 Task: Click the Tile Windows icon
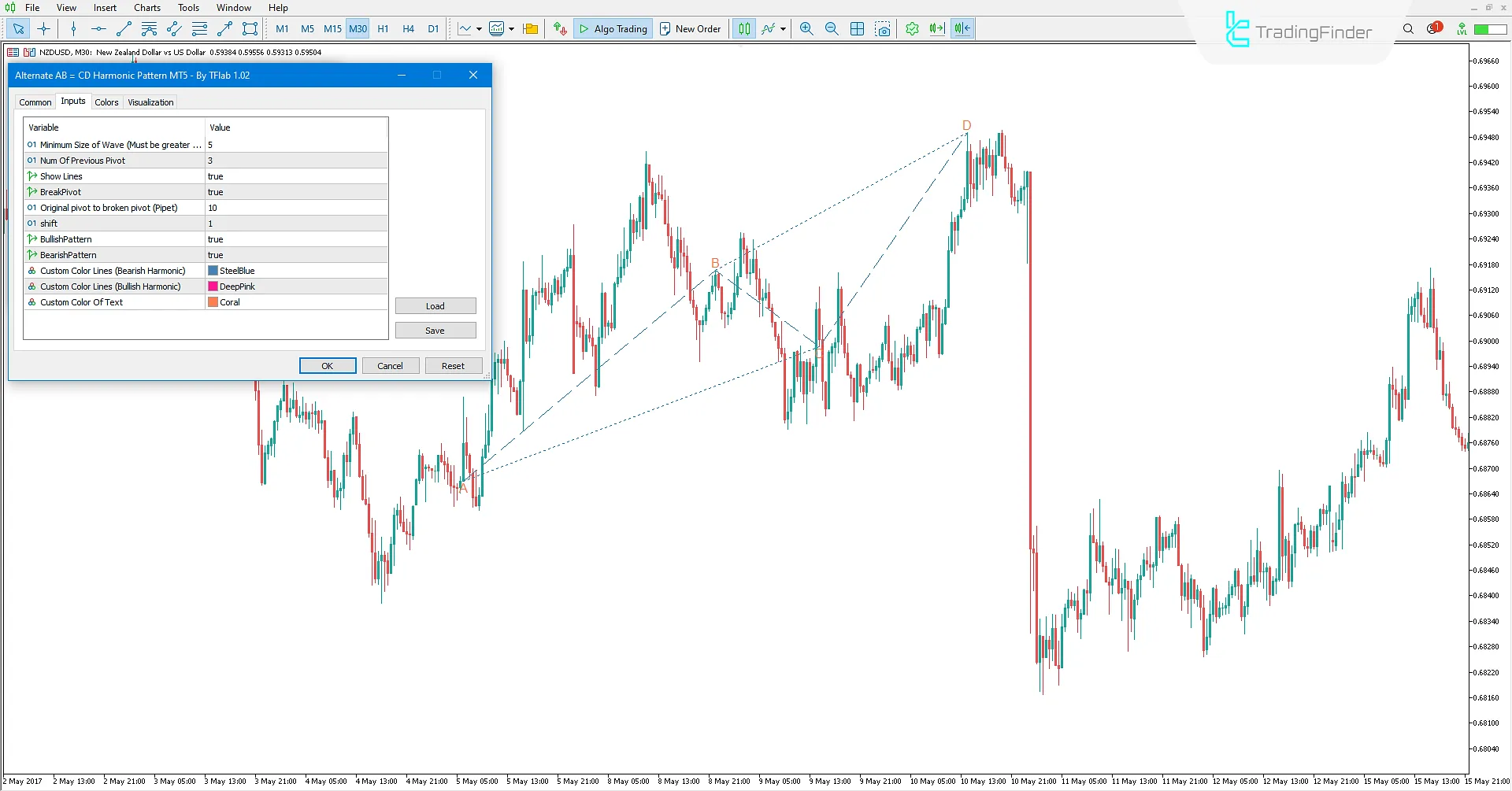click(x=858, y=28)
